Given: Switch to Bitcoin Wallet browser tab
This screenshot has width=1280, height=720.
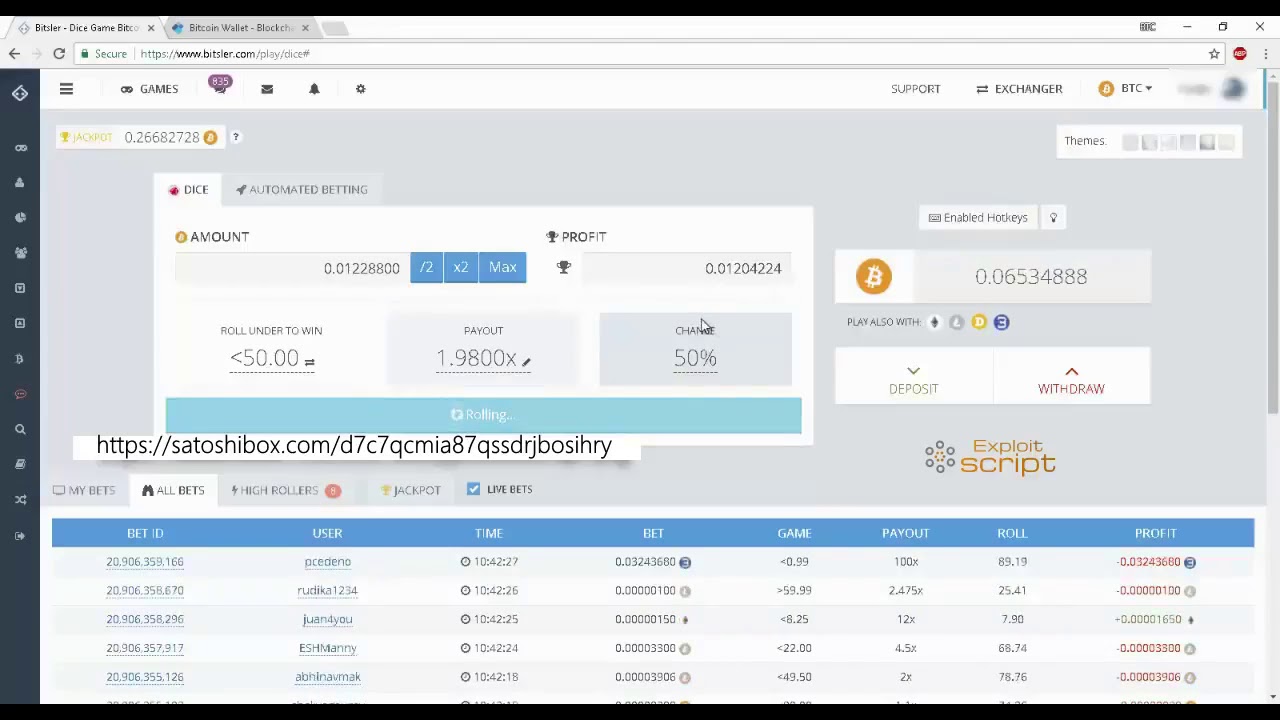Looking at the screenshot, I should [x=241, y=28].
